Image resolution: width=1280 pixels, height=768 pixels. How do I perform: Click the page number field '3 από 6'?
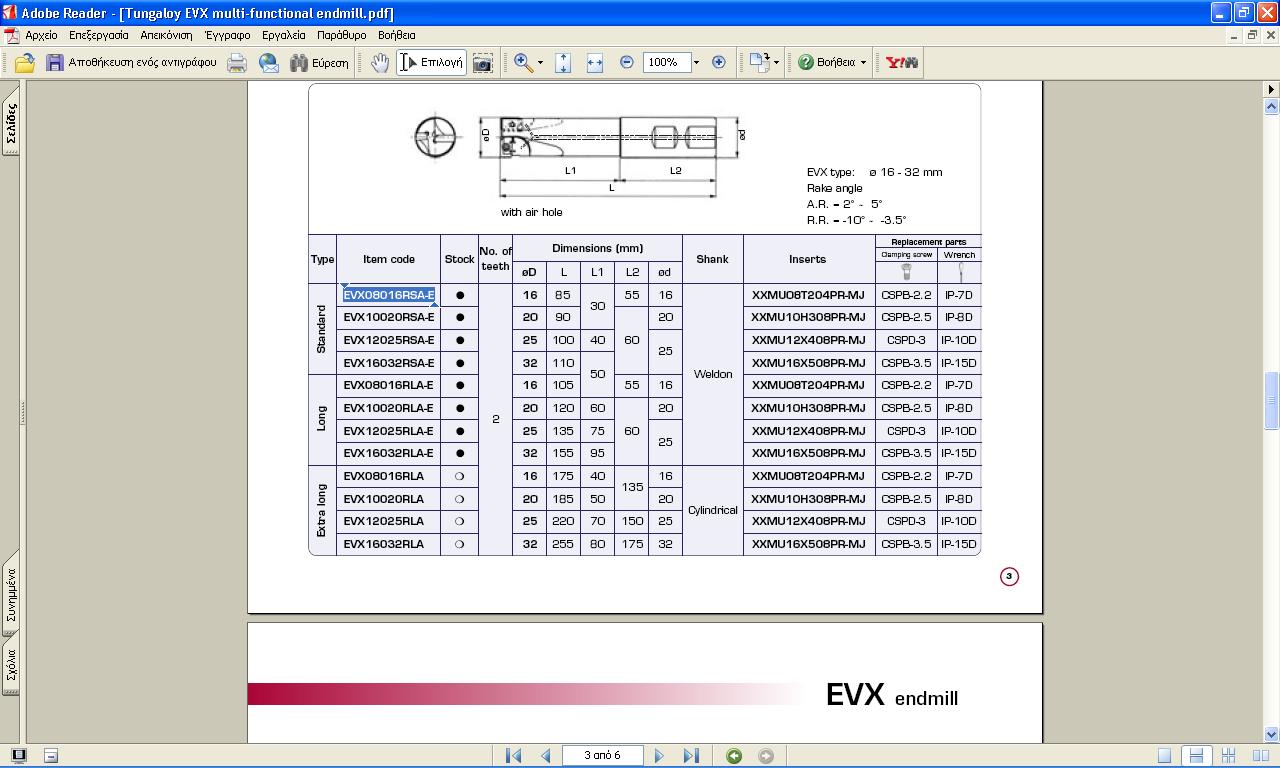click(603, 755)
